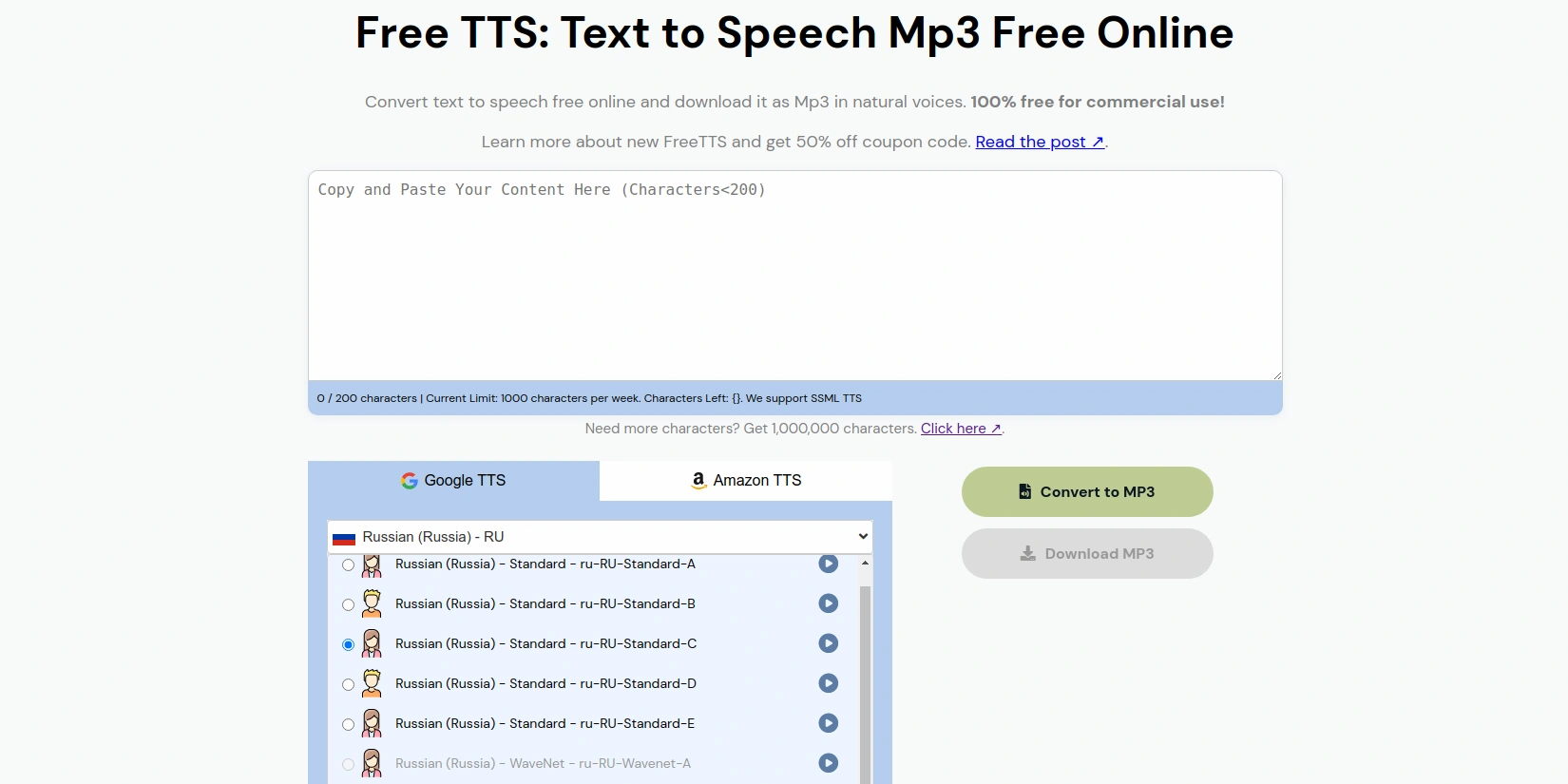Select the ru-RU-Standard-D radio button
The width and height of the screenshot is (1568, 784).
[x=348, y=684]
